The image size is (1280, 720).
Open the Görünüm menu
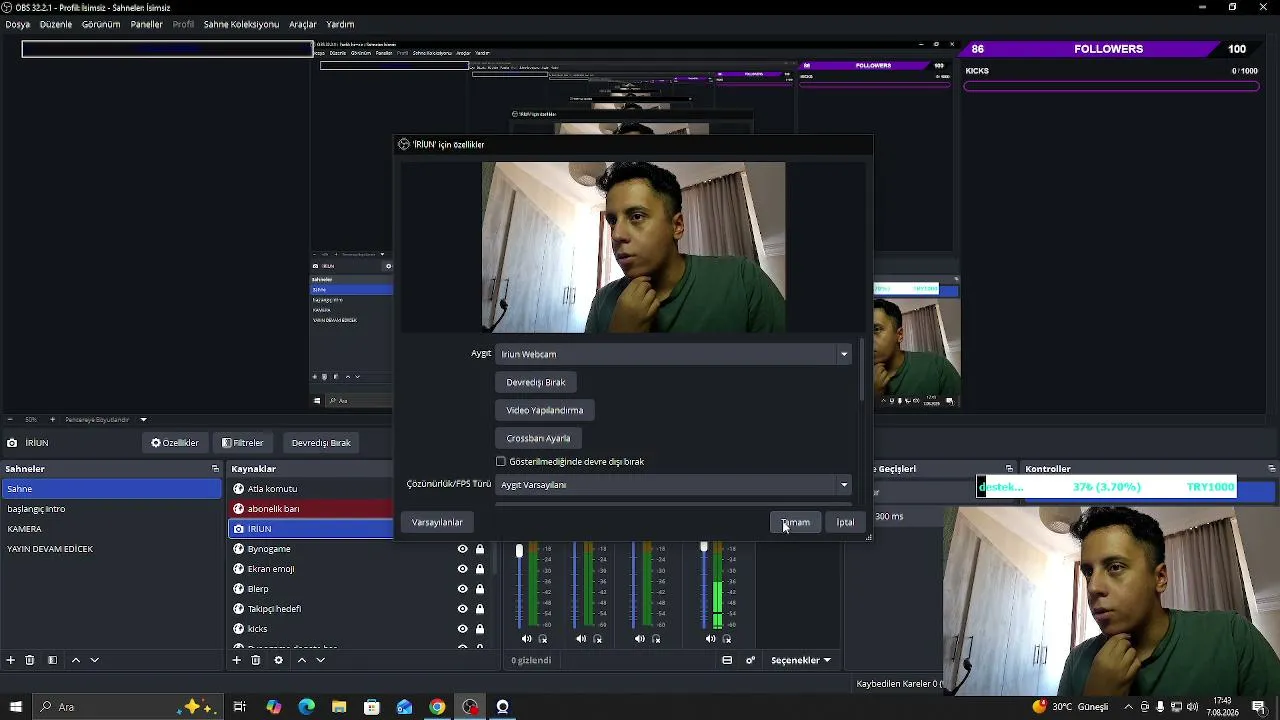point(101,24)
